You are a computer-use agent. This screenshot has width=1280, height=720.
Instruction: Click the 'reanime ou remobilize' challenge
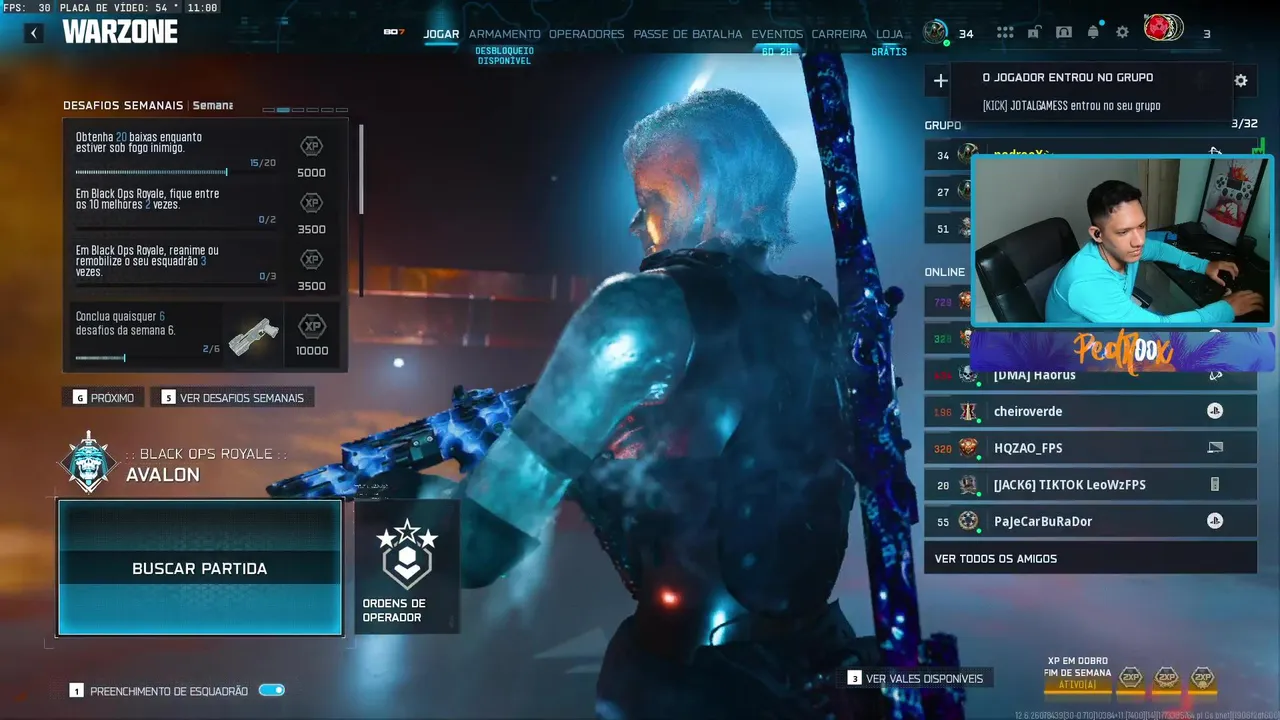pyautogui.click(x=205, y=265)
